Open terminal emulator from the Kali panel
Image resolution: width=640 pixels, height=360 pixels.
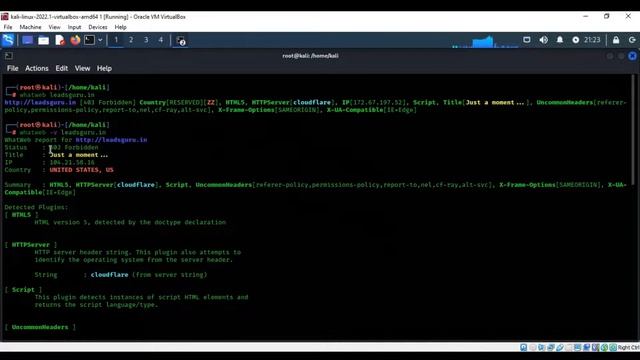(89, 40)
